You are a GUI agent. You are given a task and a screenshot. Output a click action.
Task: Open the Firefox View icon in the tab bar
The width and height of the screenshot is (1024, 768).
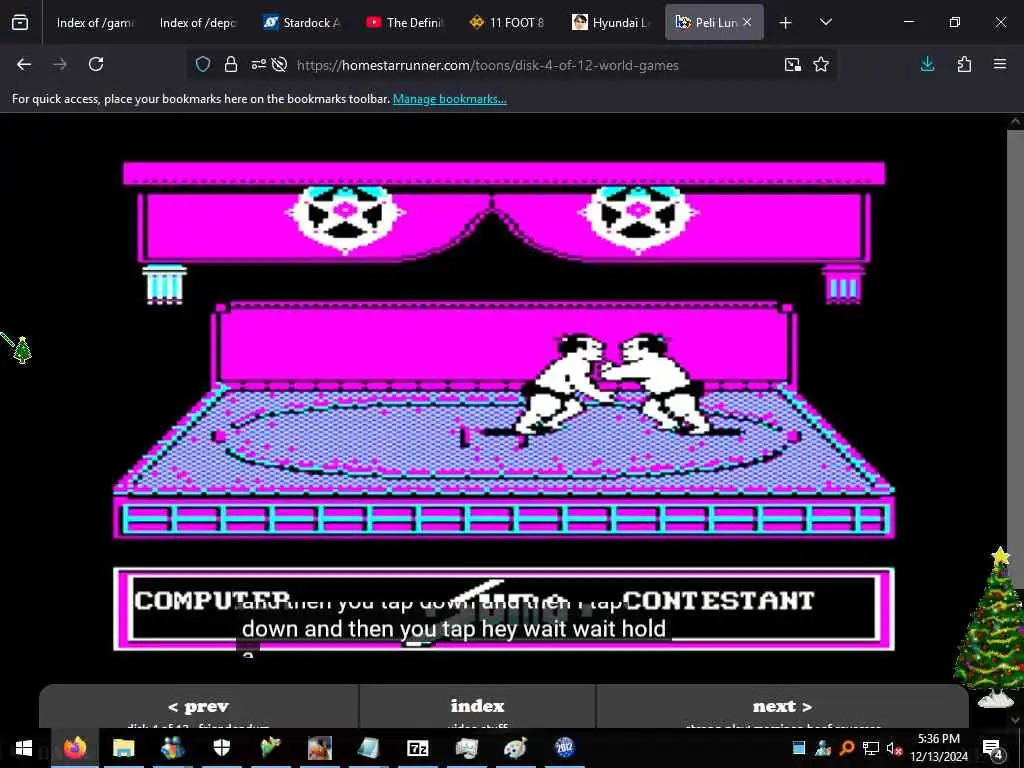tap(20, 23)
